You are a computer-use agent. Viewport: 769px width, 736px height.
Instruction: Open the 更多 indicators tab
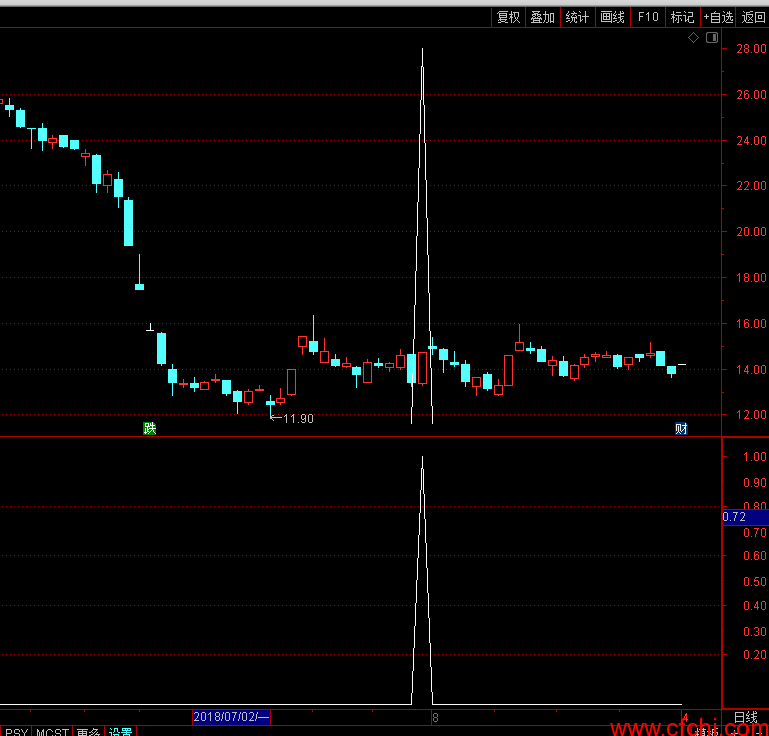(x=89, y=732)
